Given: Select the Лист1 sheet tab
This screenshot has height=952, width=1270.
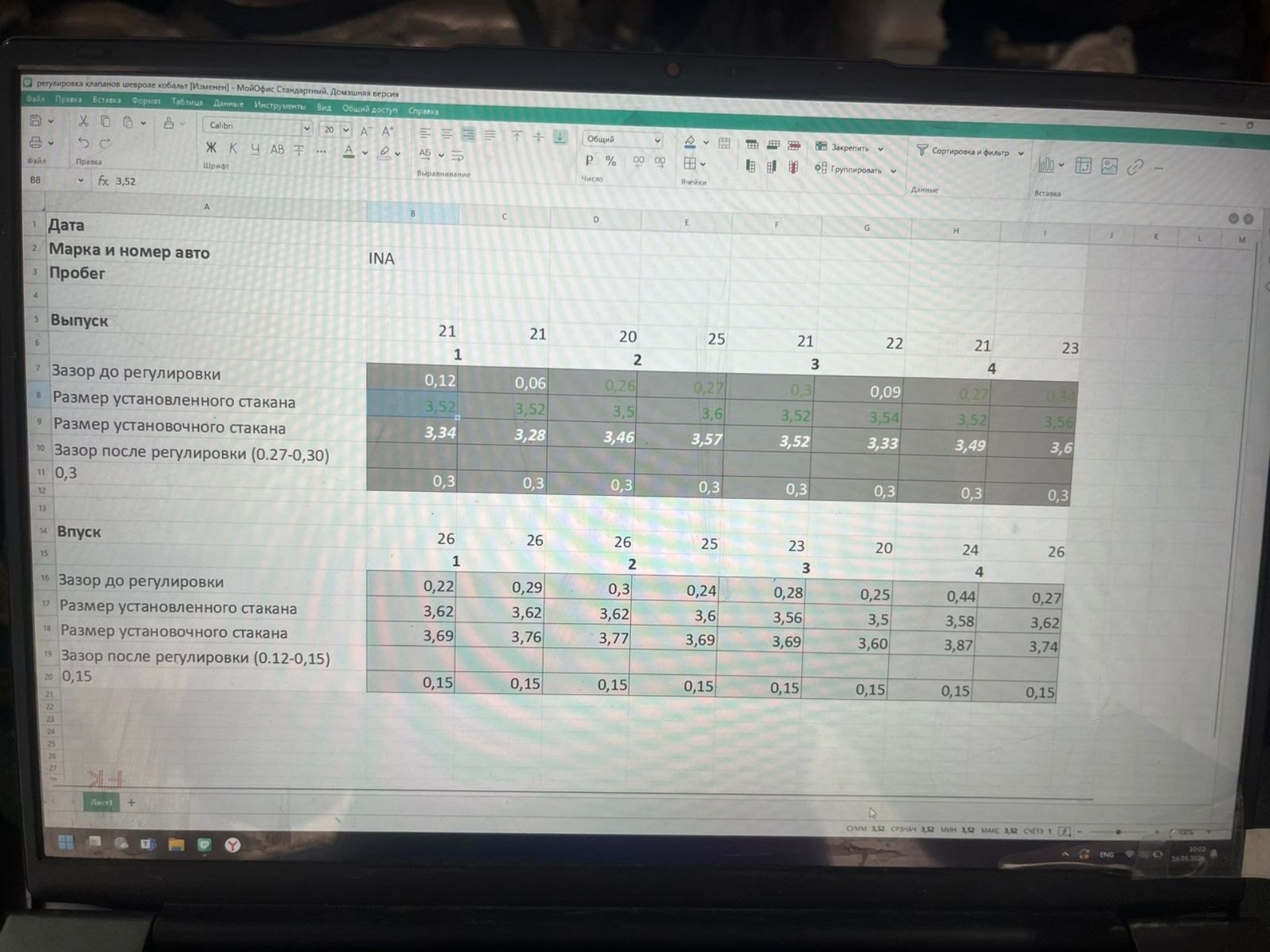Looking at the screenshot, I should (x=101, y=802).
